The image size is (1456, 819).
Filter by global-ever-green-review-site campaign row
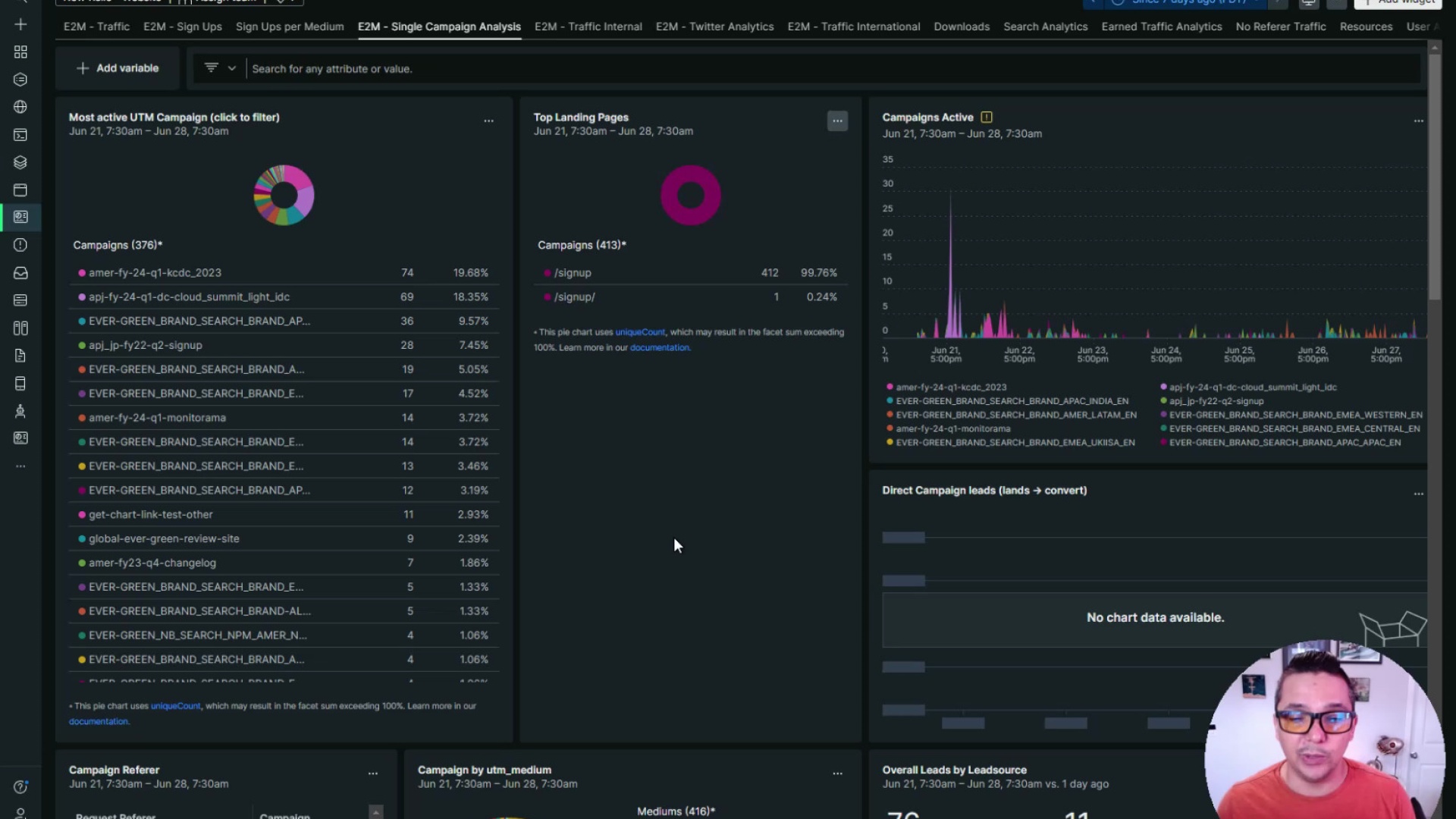[x=284, y=538]
